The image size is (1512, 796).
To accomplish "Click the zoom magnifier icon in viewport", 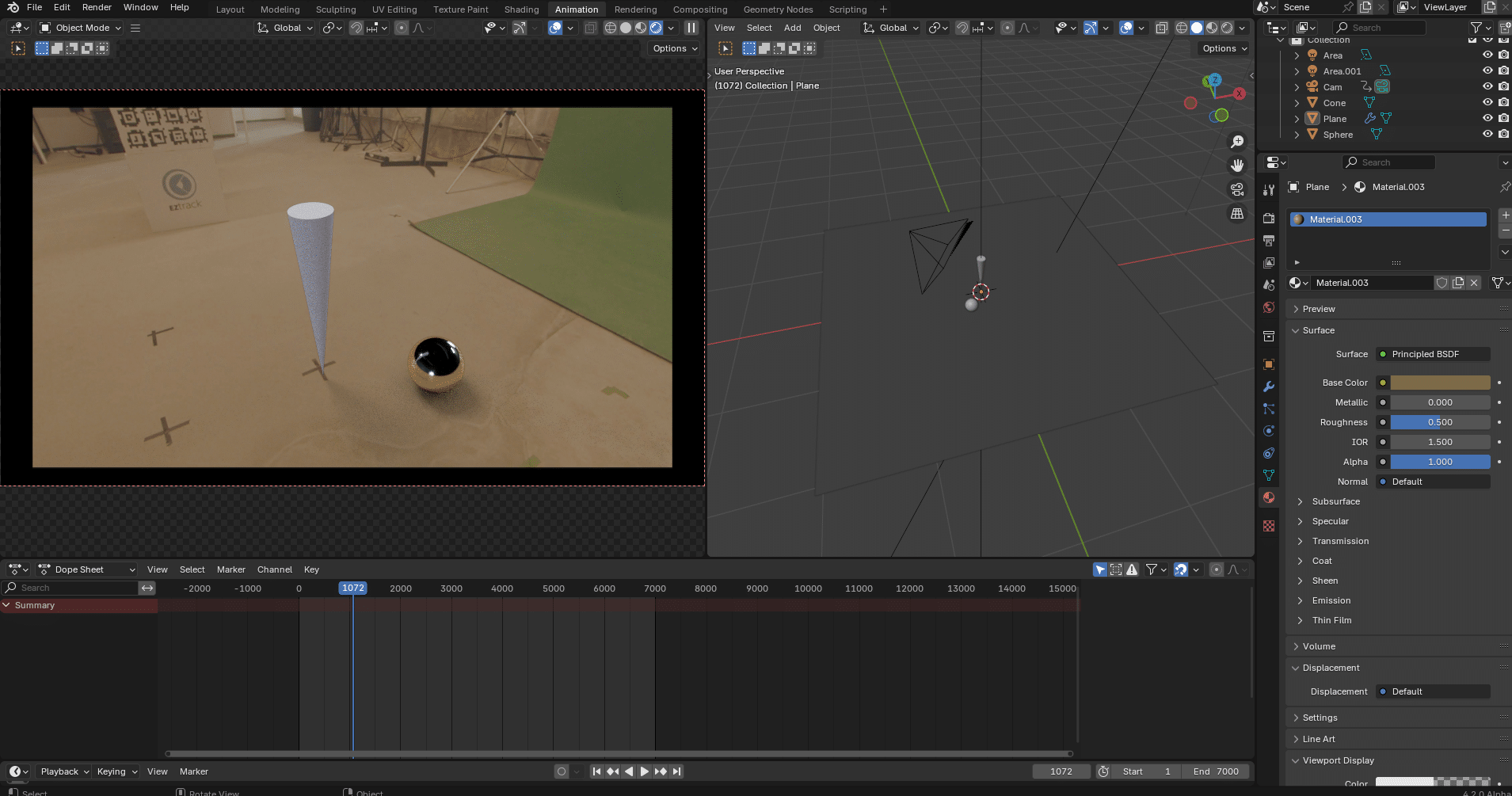I will click(1236, 142).
